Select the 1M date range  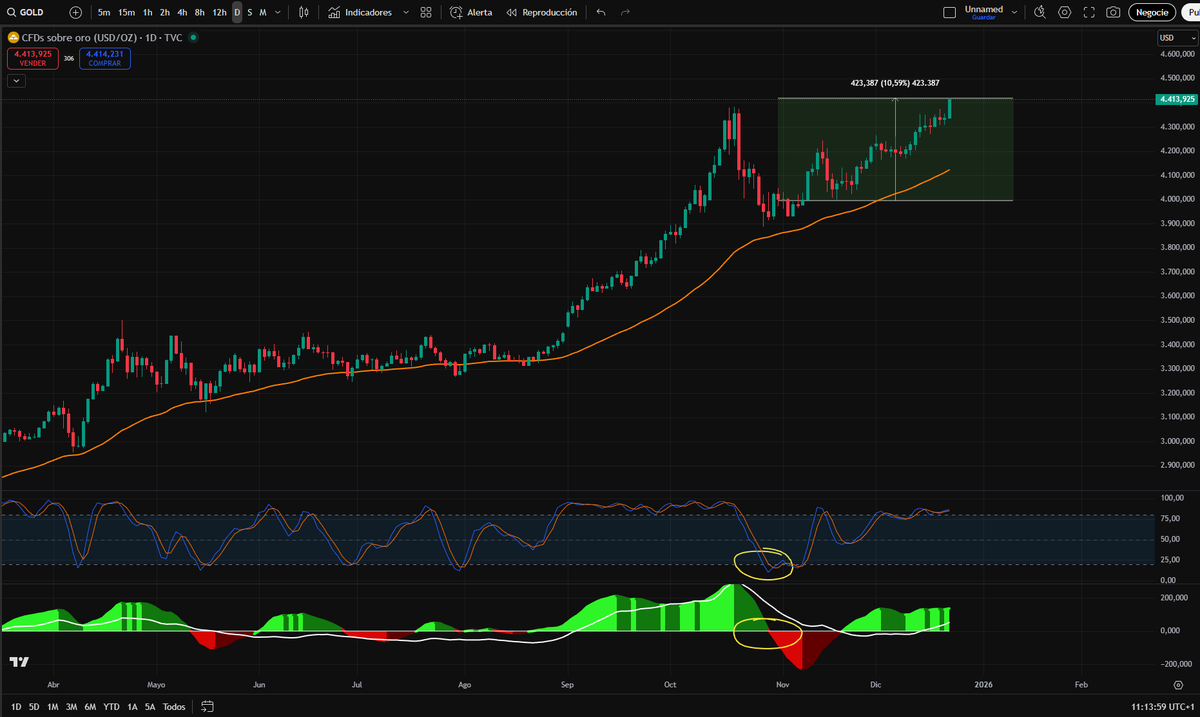tap(52, 707)
